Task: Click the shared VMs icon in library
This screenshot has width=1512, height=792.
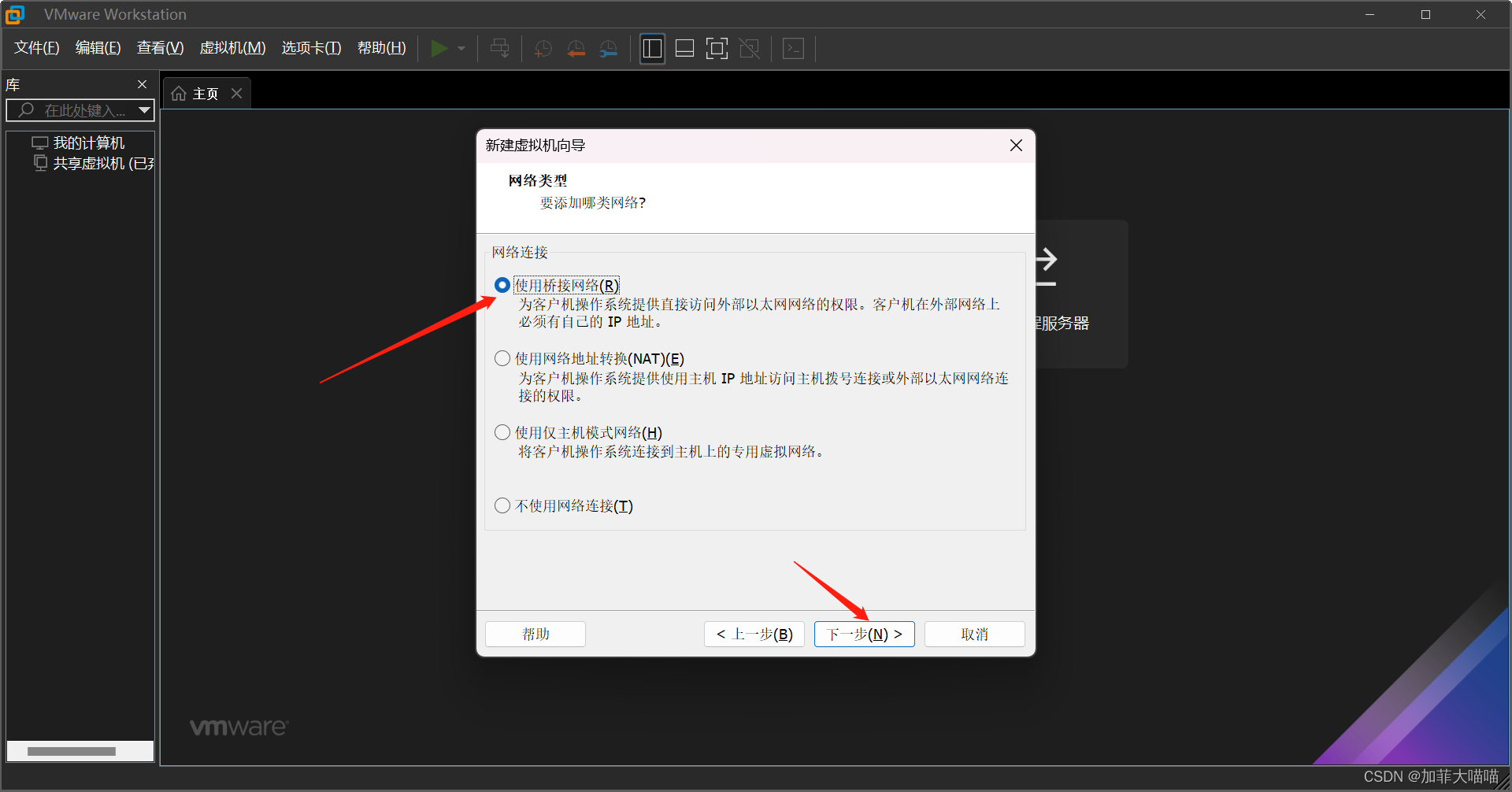Action: 40,163
